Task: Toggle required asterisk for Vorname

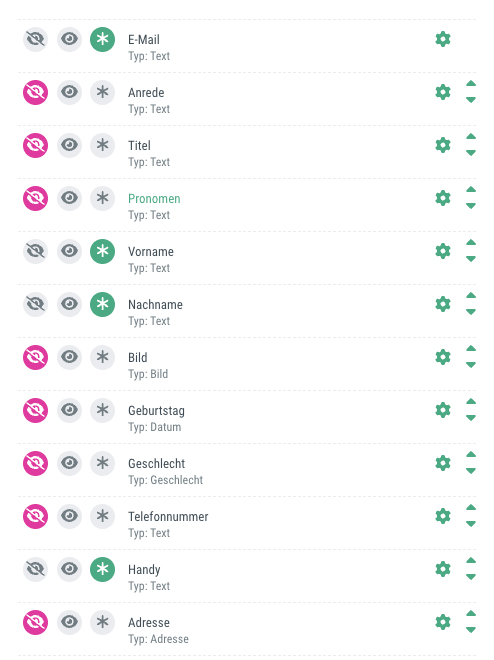Action: tap(103, 251)
